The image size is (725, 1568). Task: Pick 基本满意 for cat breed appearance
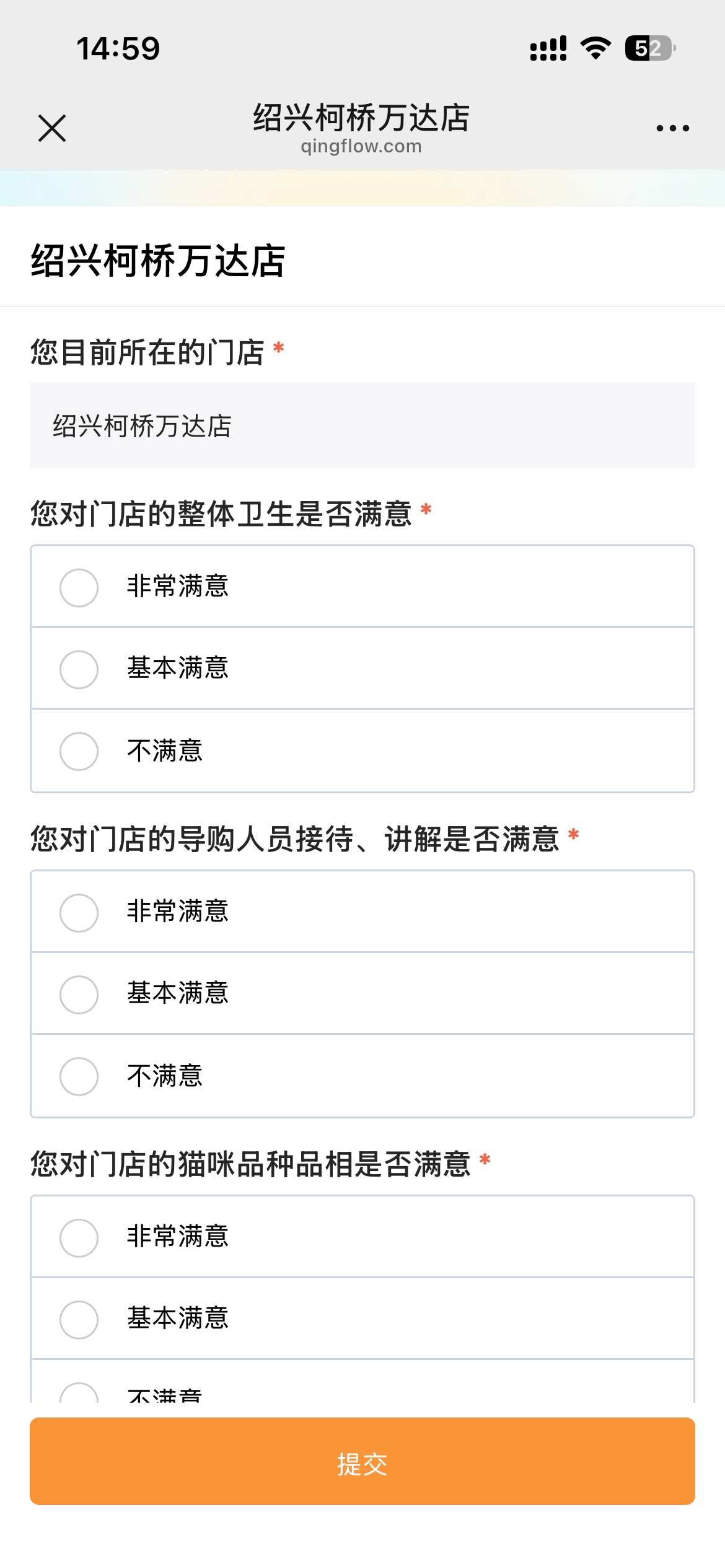pos(79,1319)
